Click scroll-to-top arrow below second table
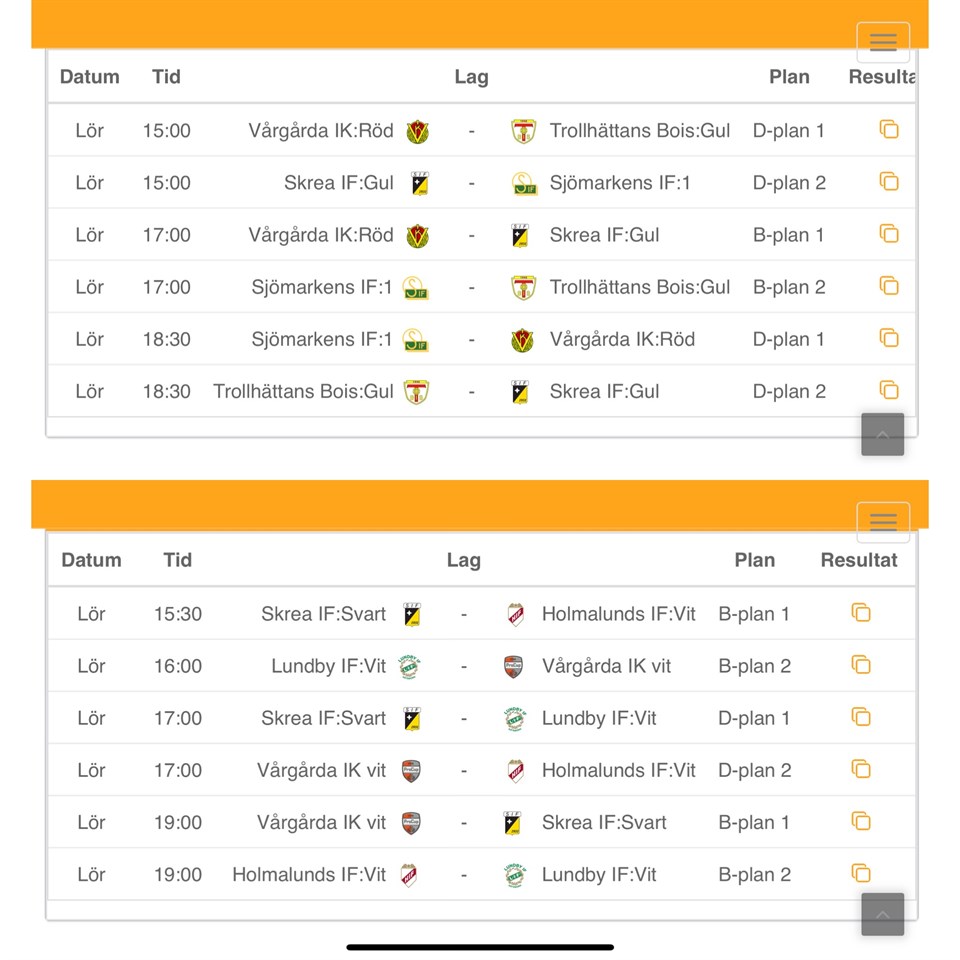Image resolution: width=960 pixels, height=960 pixels. tap(882, 915)
